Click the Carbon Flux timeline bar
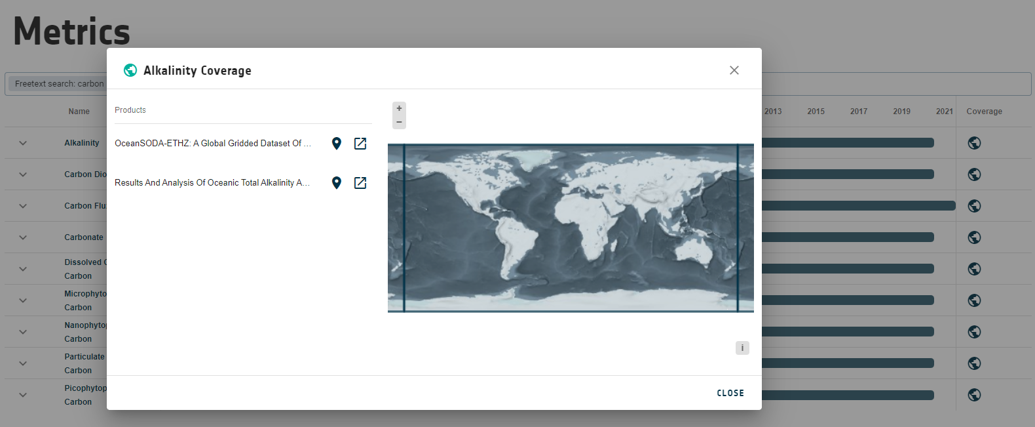1035x427 pixels. [858, 206]
